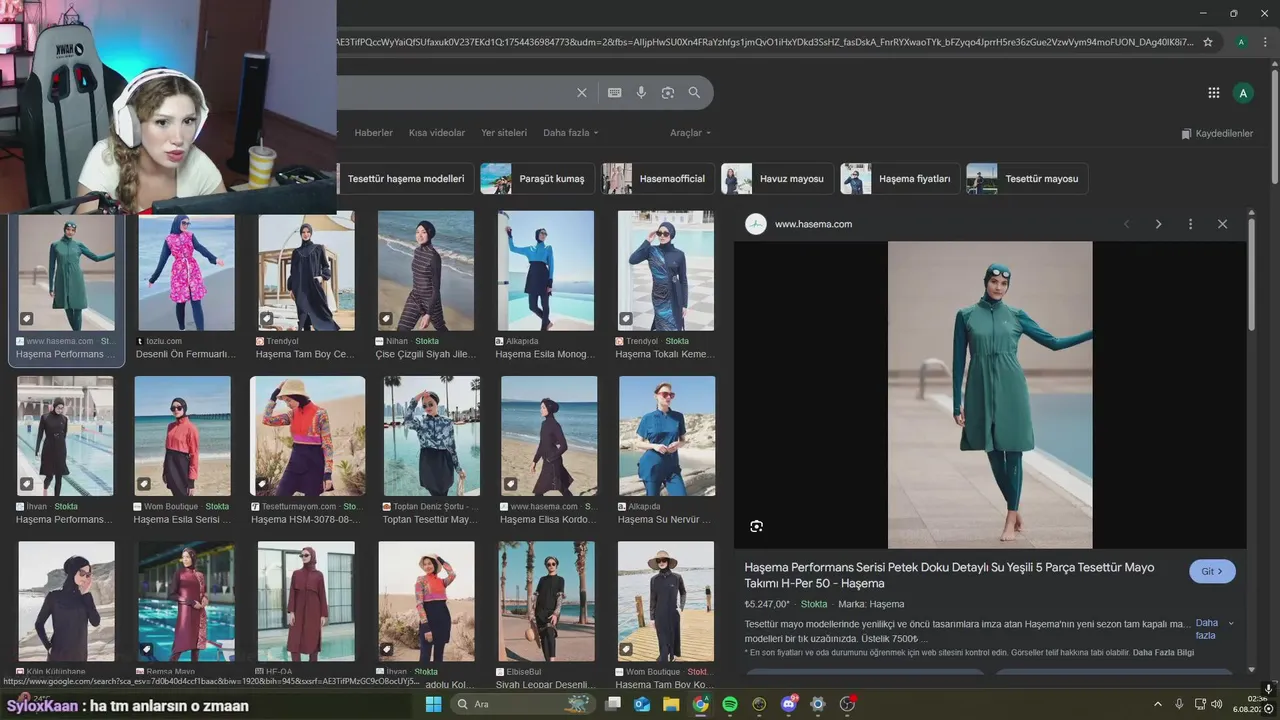The height and width of the screenshot is (720, 1280).
Task: Open the product title link in preview
Action: (x=949, y=575)
